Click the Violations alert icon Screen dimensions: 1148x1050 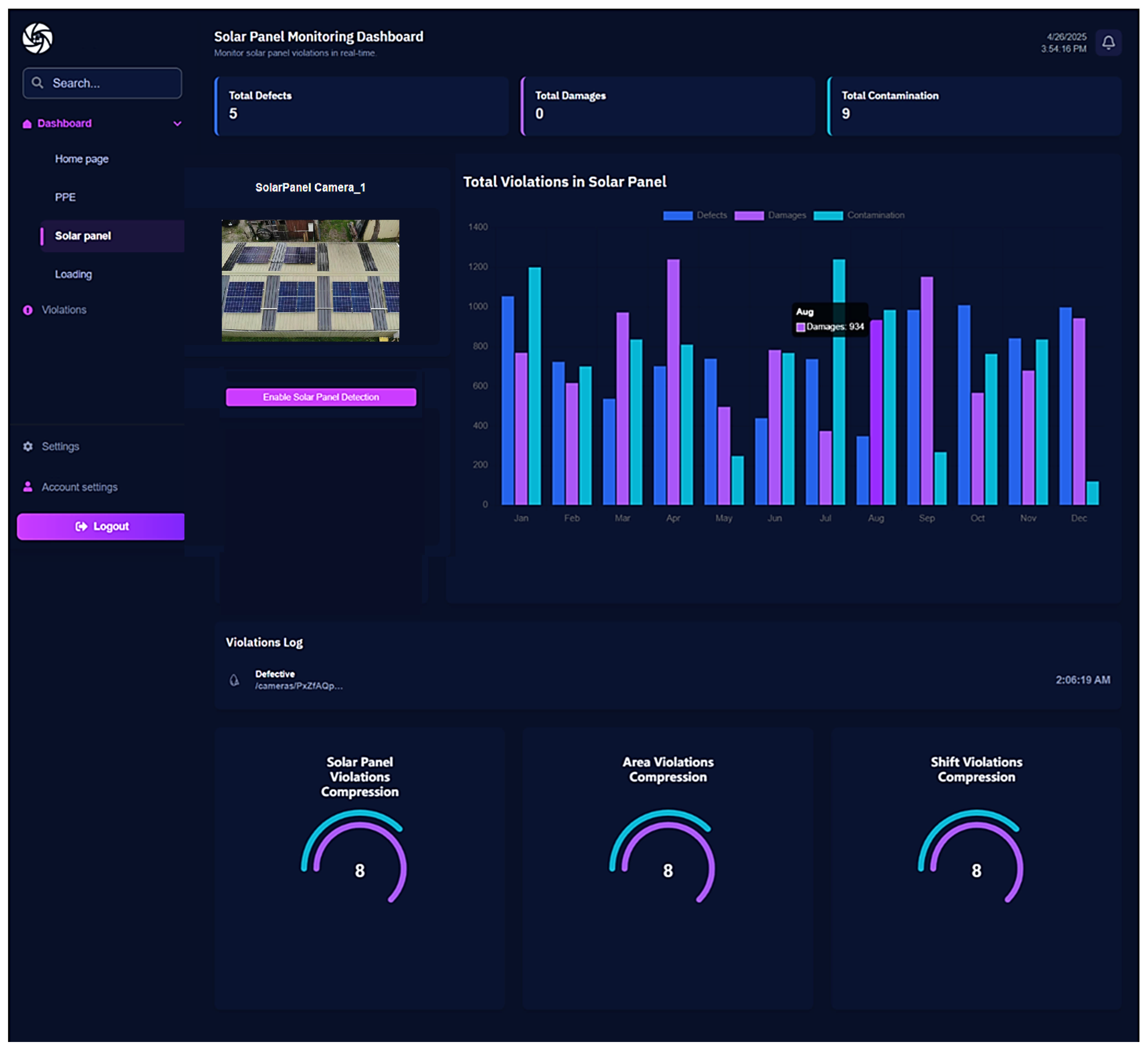(x=27, y=310)
